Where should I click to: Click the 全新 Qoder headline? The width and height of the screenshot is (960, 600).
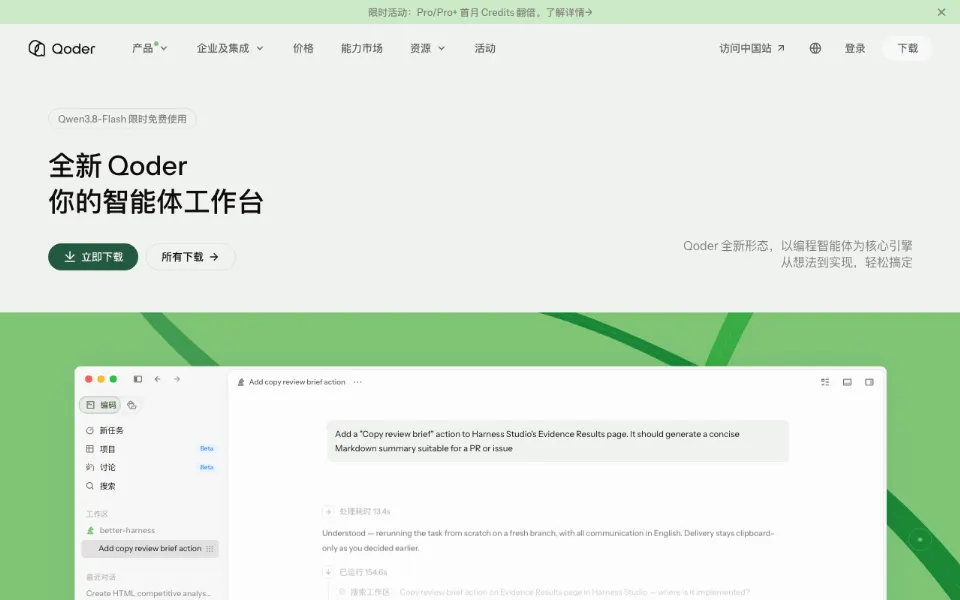tap(118, 165)
